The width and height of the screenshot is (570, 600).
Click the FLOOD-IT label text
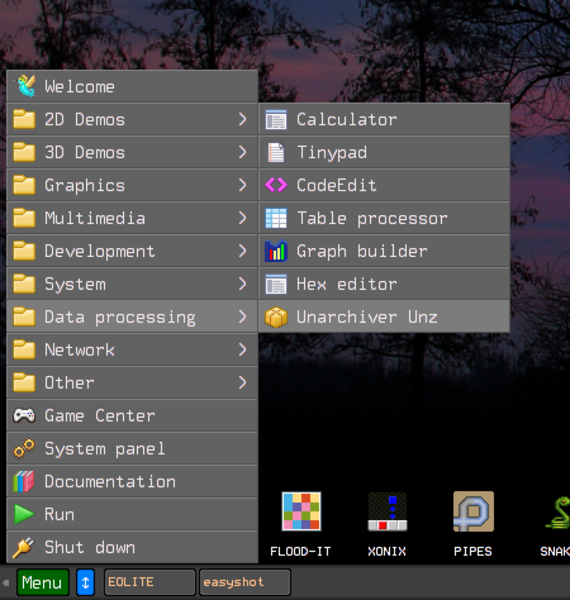coord(300,551)
